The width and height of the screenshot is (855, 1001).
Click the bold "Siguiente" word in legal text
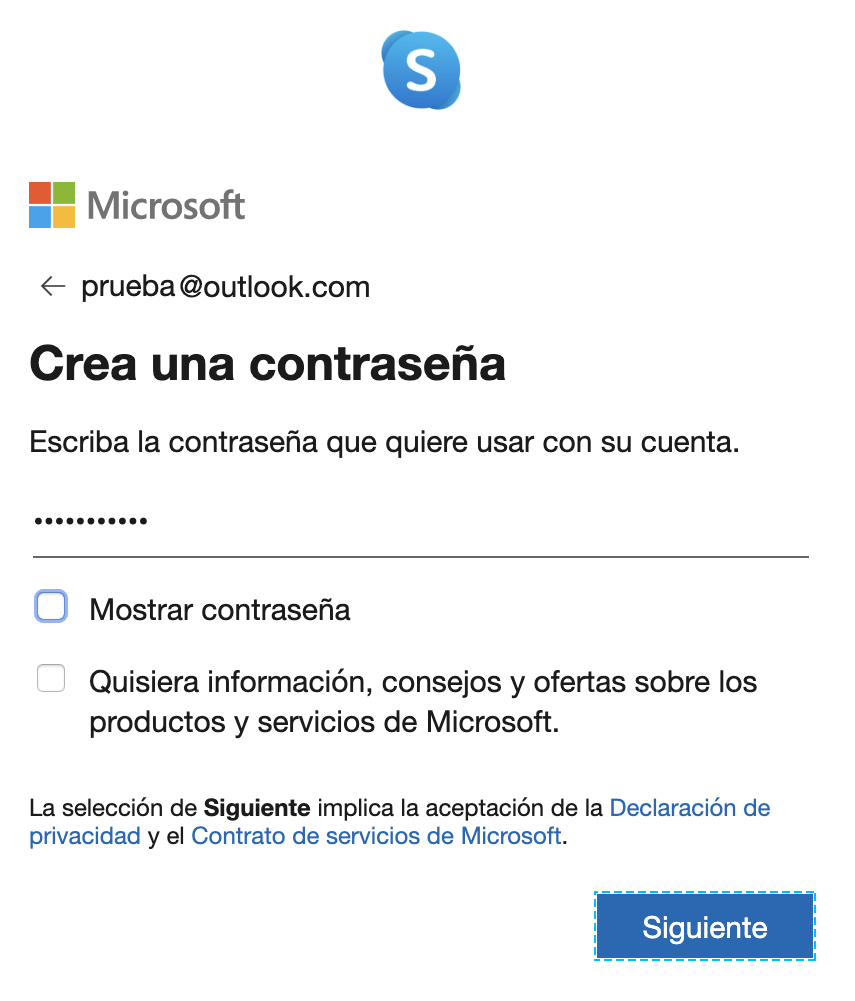click(x=259, y=807)
